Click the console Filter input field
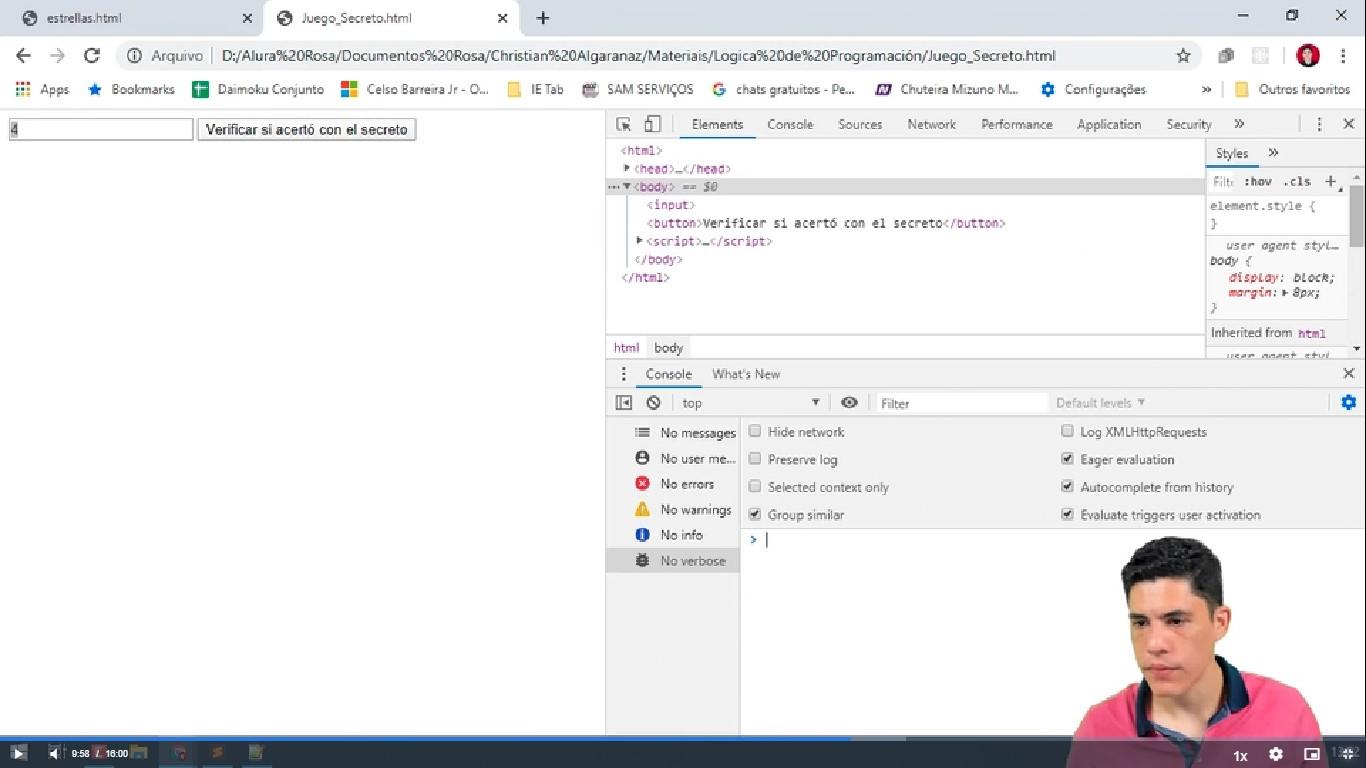 pos(961,403)
